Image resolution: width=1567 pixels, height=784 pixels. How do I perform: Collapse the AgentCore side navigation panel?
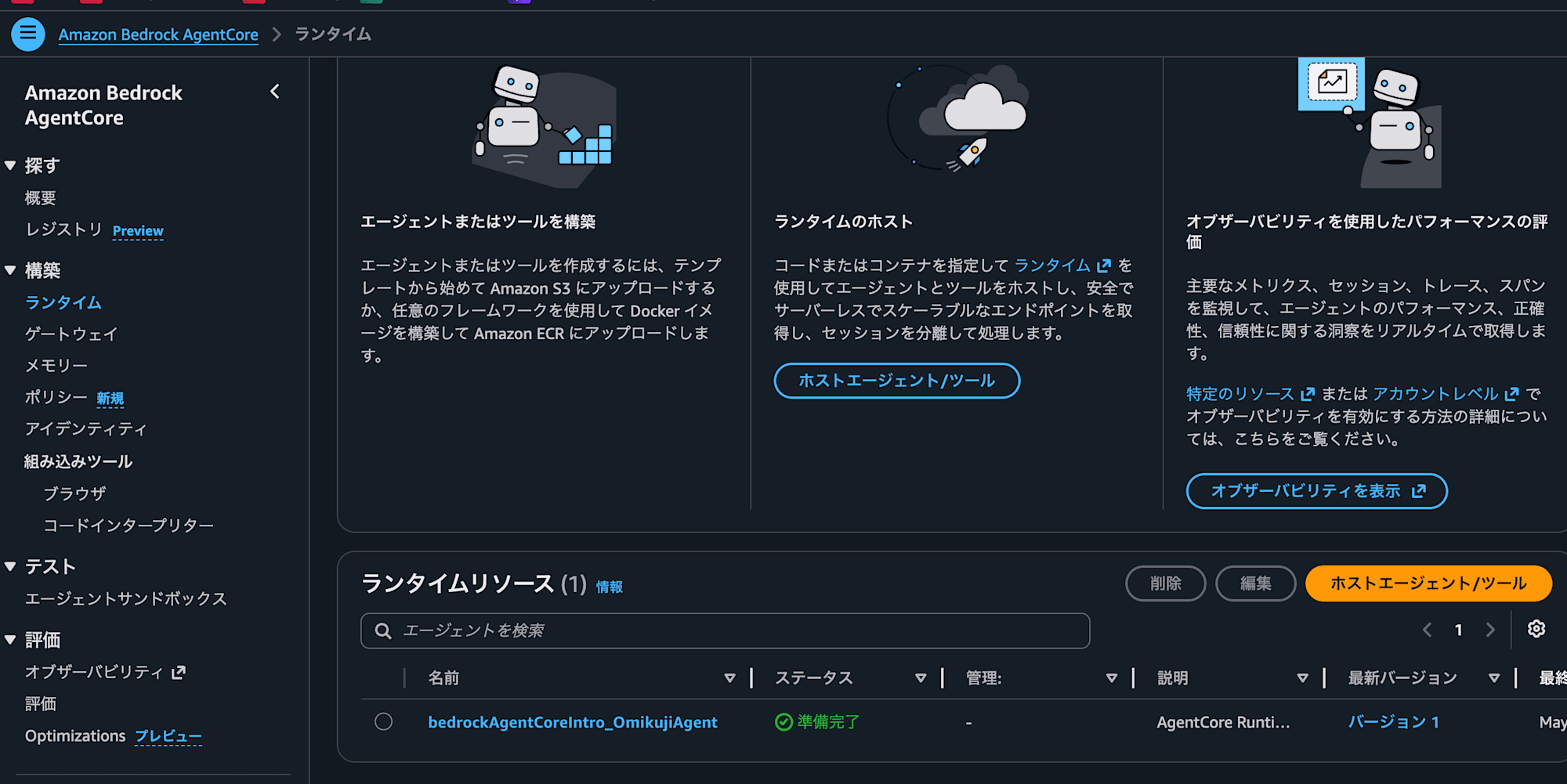275,92
